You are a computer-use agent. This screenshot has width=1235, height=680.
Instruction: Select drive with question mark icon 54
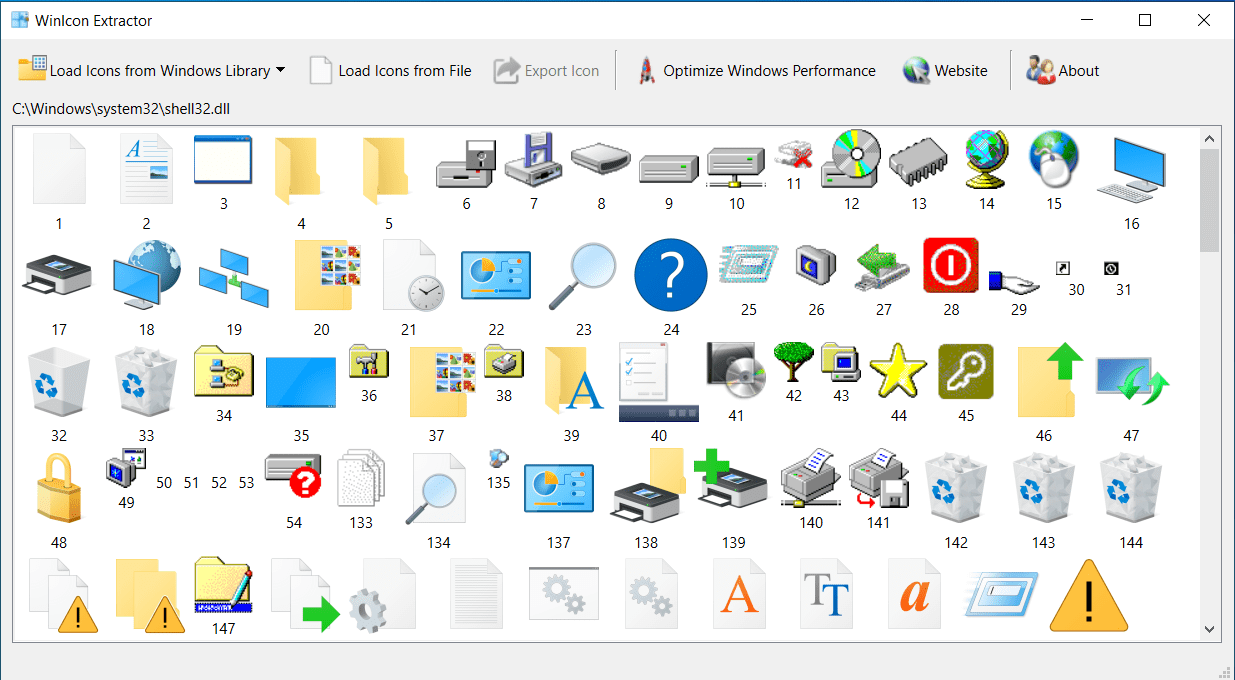[x=293, y=477]
